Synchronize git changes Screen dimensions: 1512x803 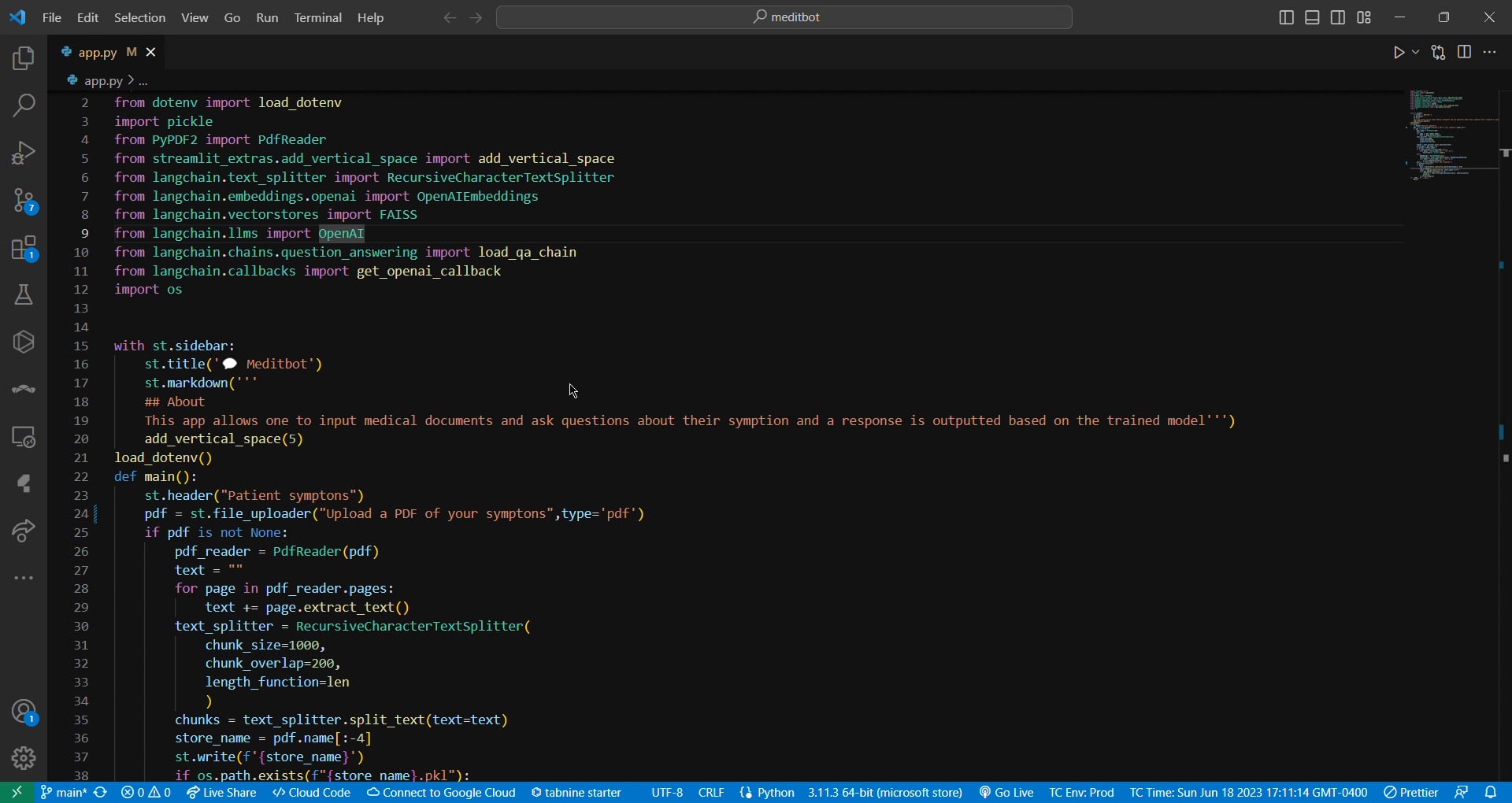[101, 793]
